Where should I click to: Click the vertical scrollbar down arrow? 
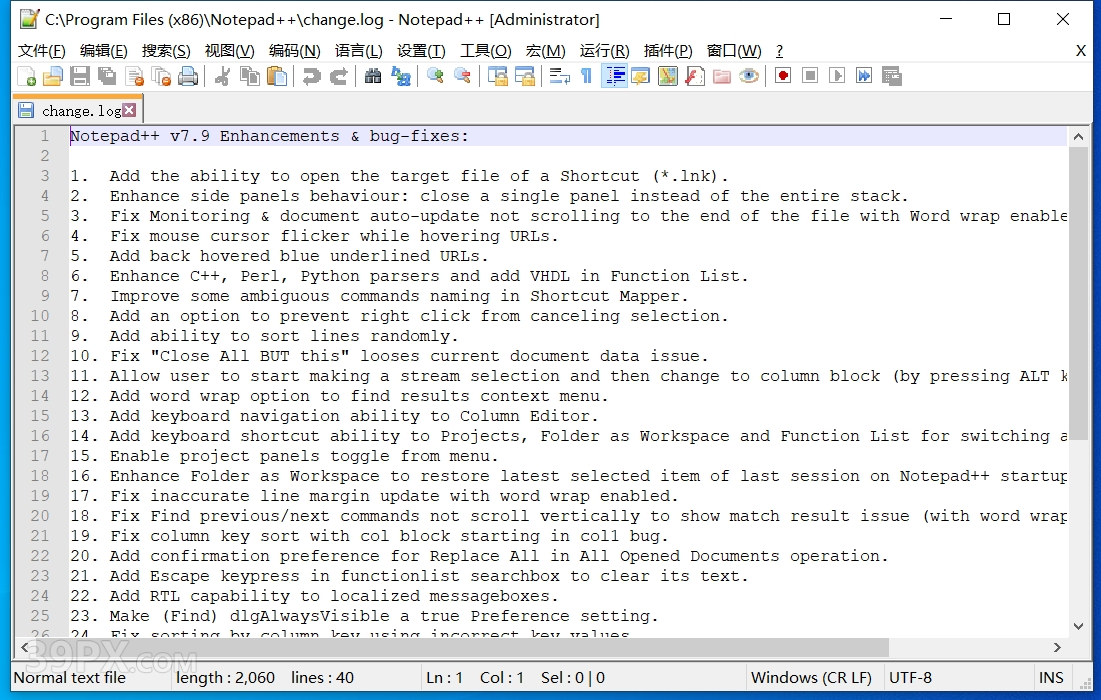tap(1079, 626)
